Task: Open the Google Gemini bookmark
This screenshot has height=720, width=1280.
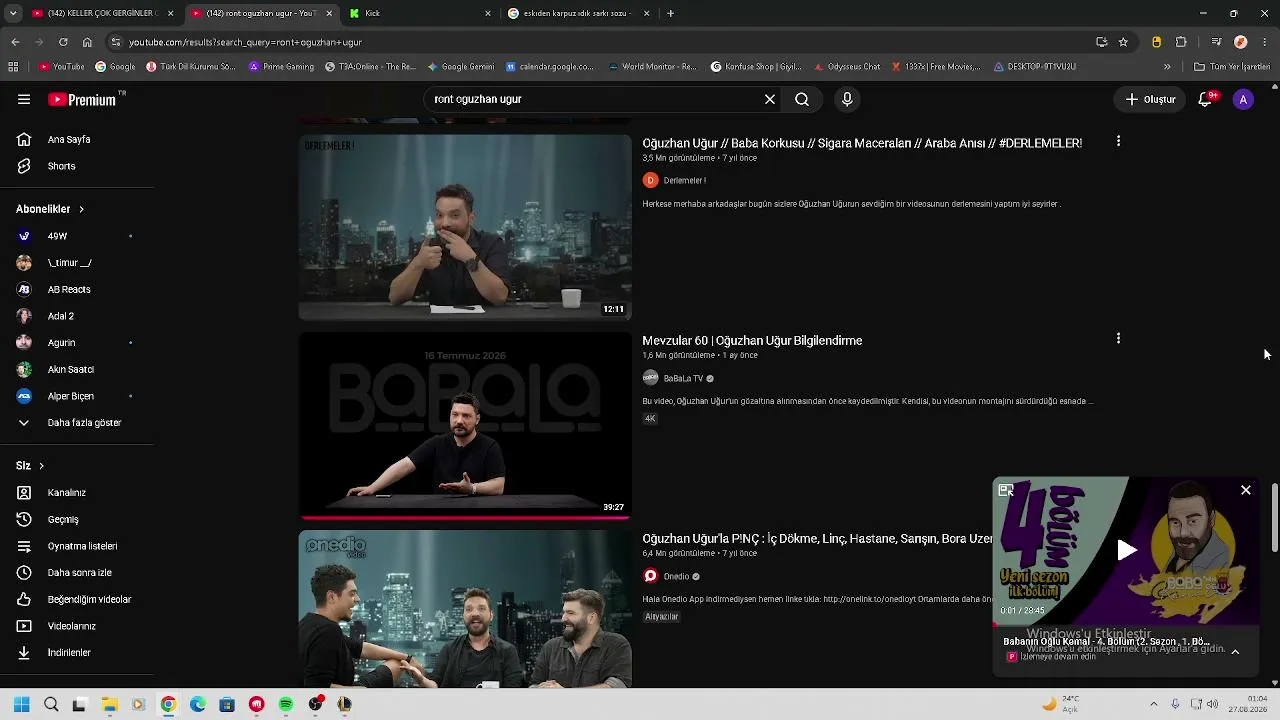Action: coord(460,67)
